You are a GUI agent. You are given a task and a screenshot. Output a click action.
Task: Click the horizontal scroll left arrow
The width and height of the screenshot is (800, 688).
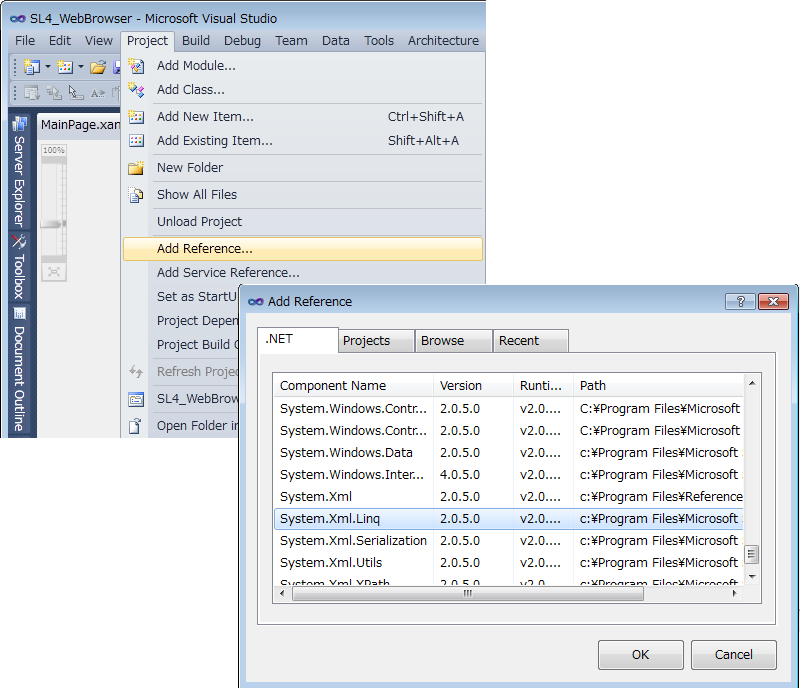[x=282, y=594]
